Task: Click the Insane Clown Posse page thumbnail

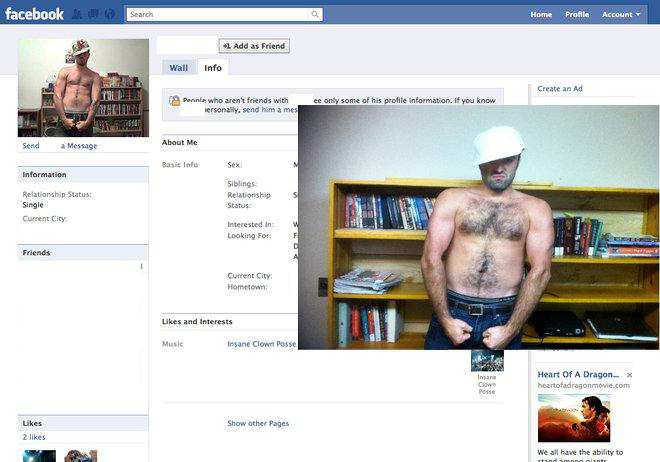Action: coord(487,361)
